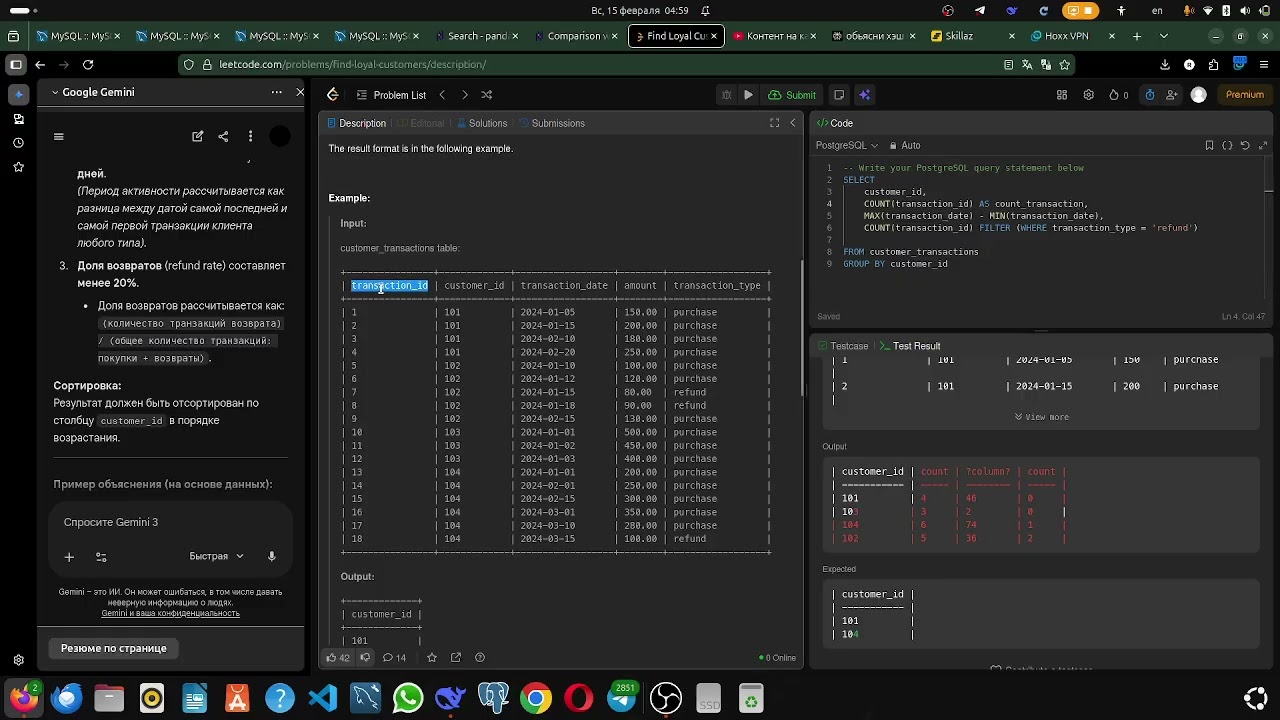Open the layout grid icon
Image resolution: width=1280 pixels, height=720 pixels.
click(1062, 95)
